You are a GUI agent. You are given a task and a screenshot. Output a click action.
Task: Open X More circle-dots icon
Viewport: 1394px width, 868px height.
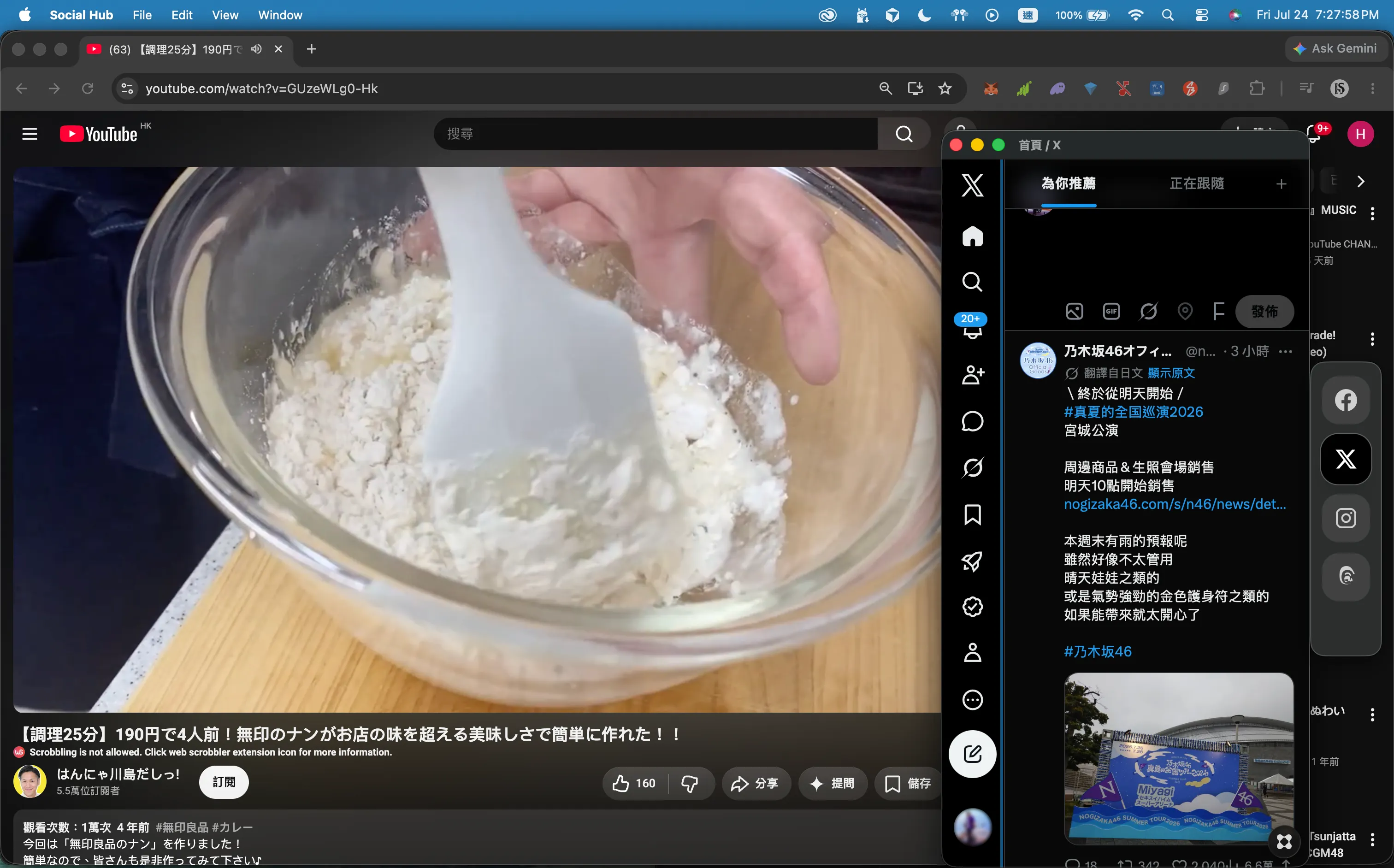972,700
